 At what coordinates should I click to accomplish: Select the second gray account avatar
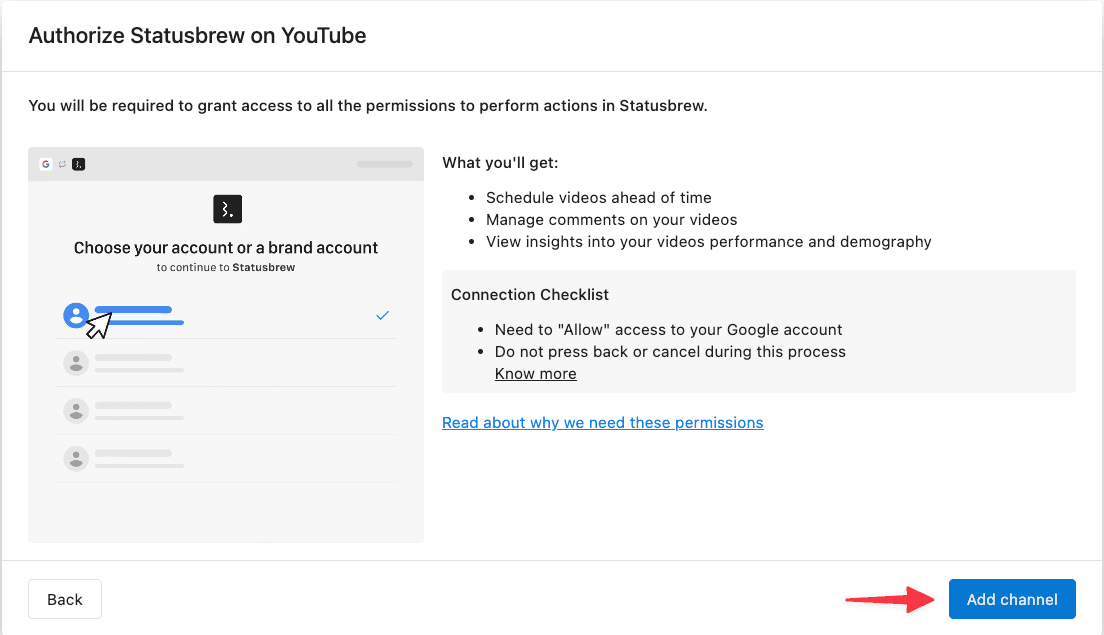pyautogui.click(x=76, y=363)
